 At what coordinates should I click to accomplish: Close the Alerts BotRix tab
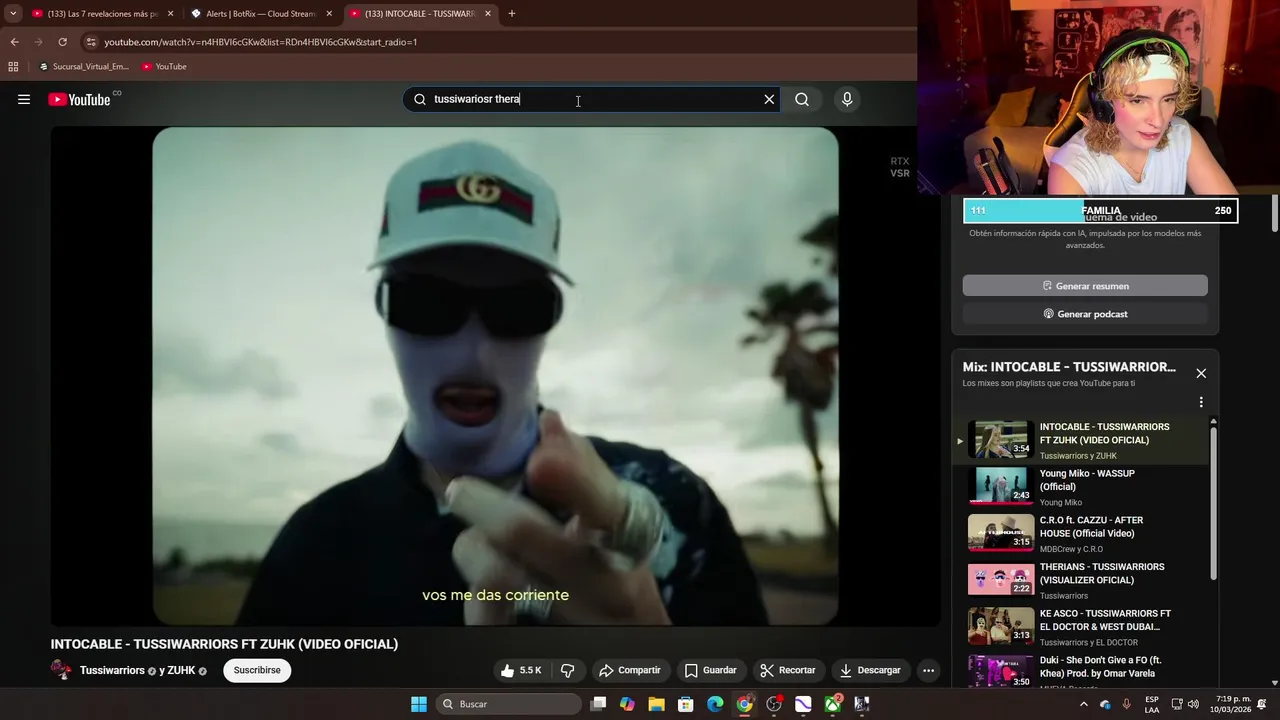coord(329,14)
